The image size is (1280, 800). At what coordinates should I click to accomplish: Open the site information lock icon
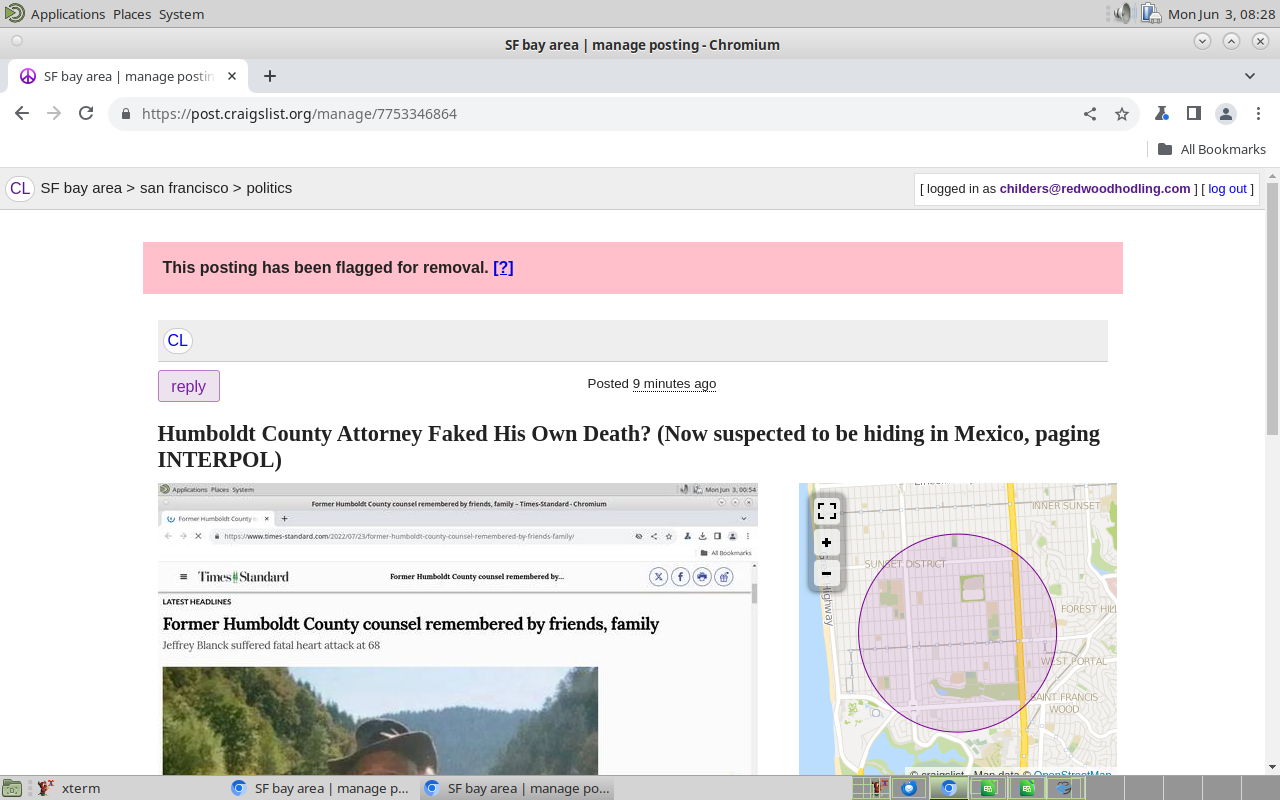(125, 114)
